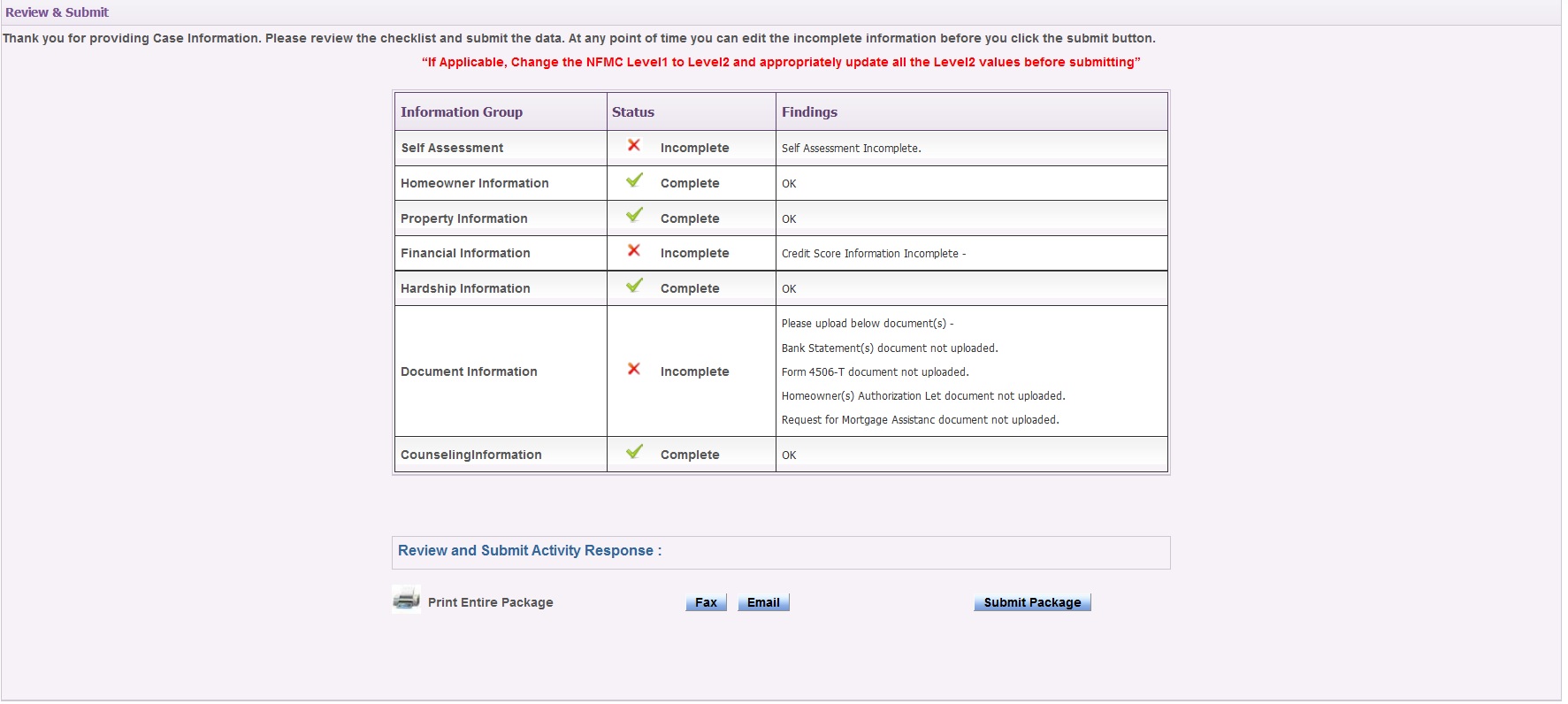Click green checkmark for Property Information
The width and height of the screenshot is (1568, 704).
pos(634,215)
